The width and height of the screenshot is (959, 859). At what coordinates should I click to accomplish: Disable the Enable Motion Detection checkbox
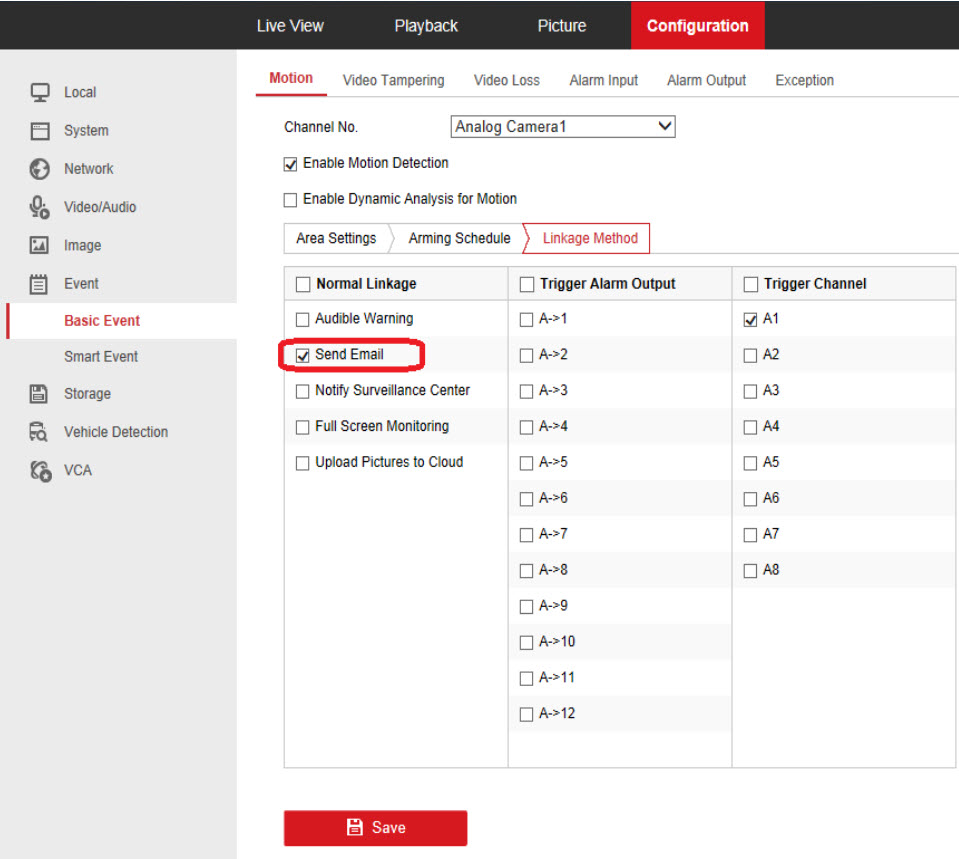pos(291,164)
